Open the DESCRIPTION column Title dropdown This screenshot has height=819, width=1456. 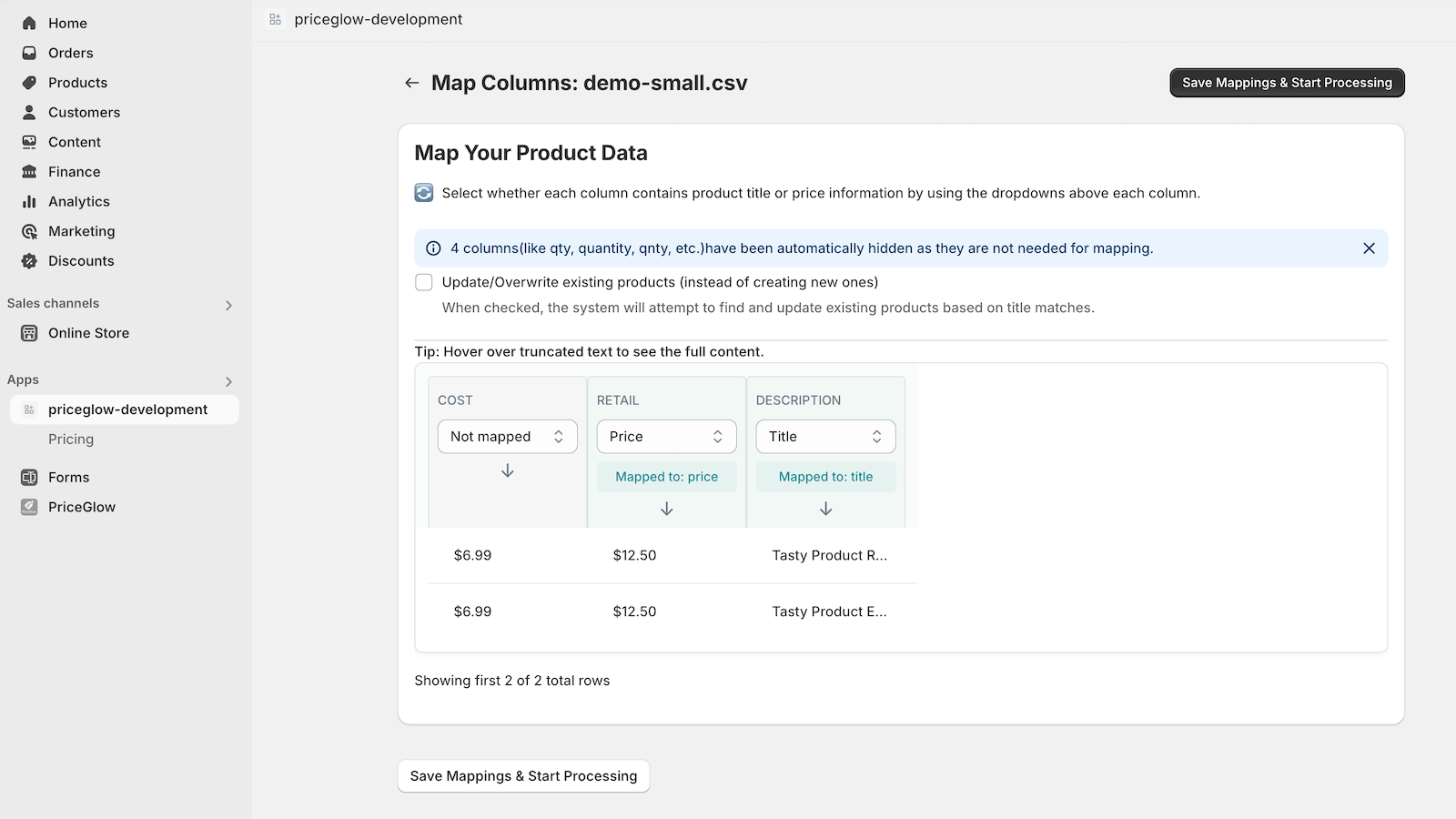click(824, 436)
